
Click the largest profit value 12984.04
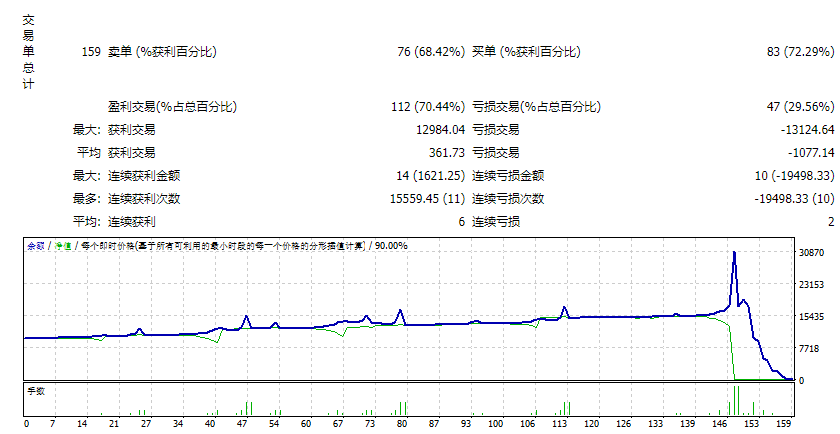[x=440, y=130]
